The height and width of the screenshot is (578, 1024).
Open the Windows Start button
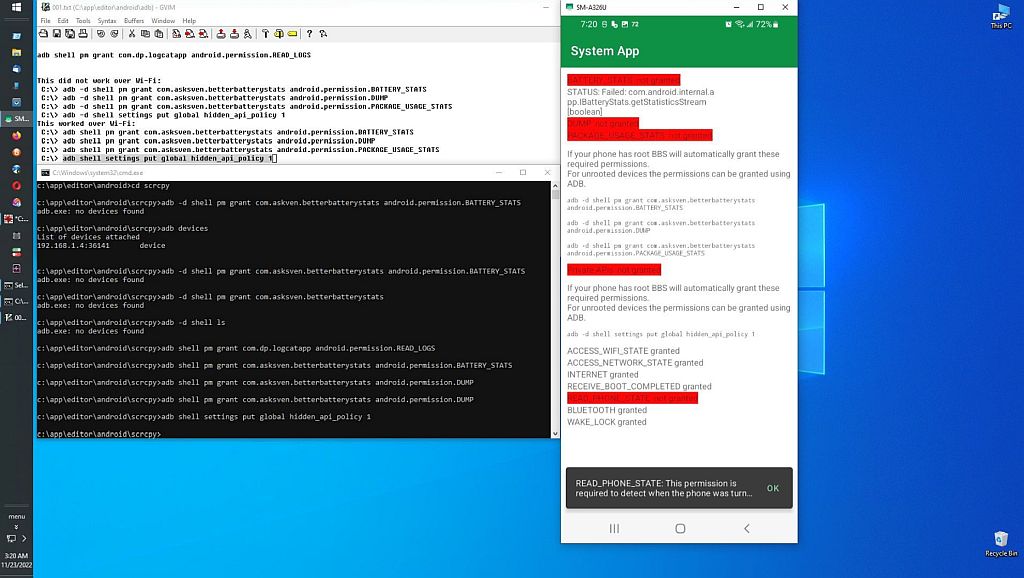[16, 8]
